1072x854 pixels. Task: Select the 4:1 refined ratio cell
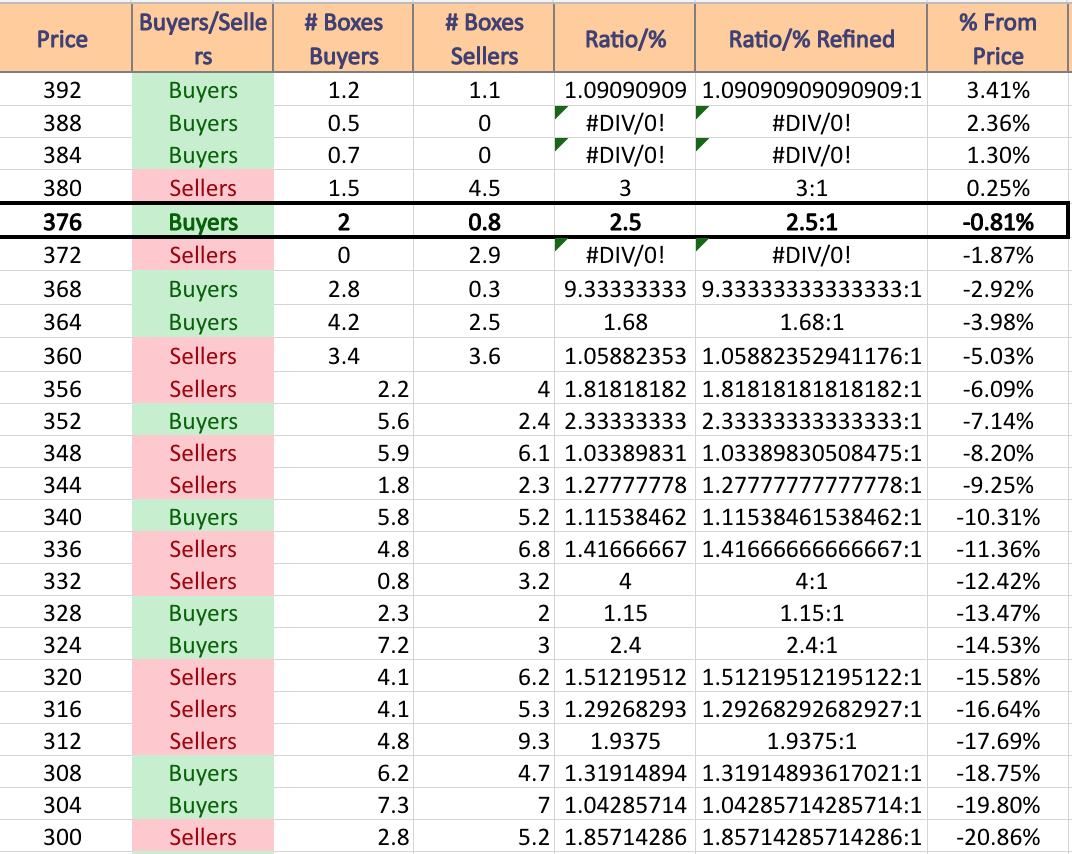(811, 581)
